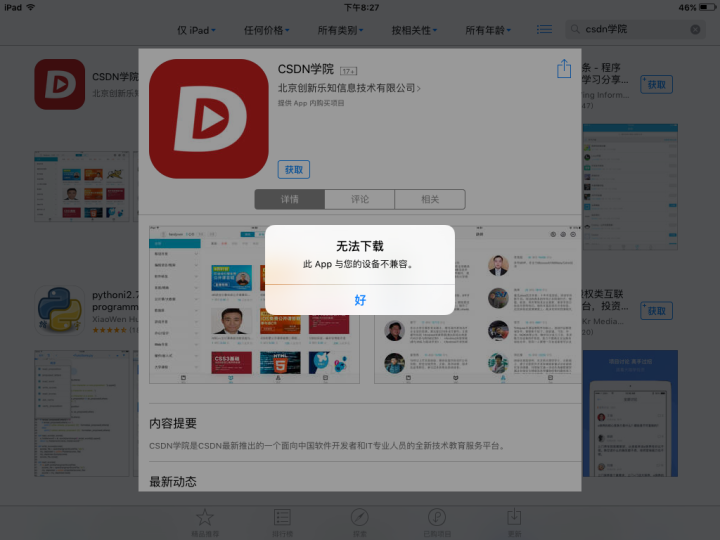
Task: Open the 所有年龄 filter dropdown
Action: click(488, 30)
